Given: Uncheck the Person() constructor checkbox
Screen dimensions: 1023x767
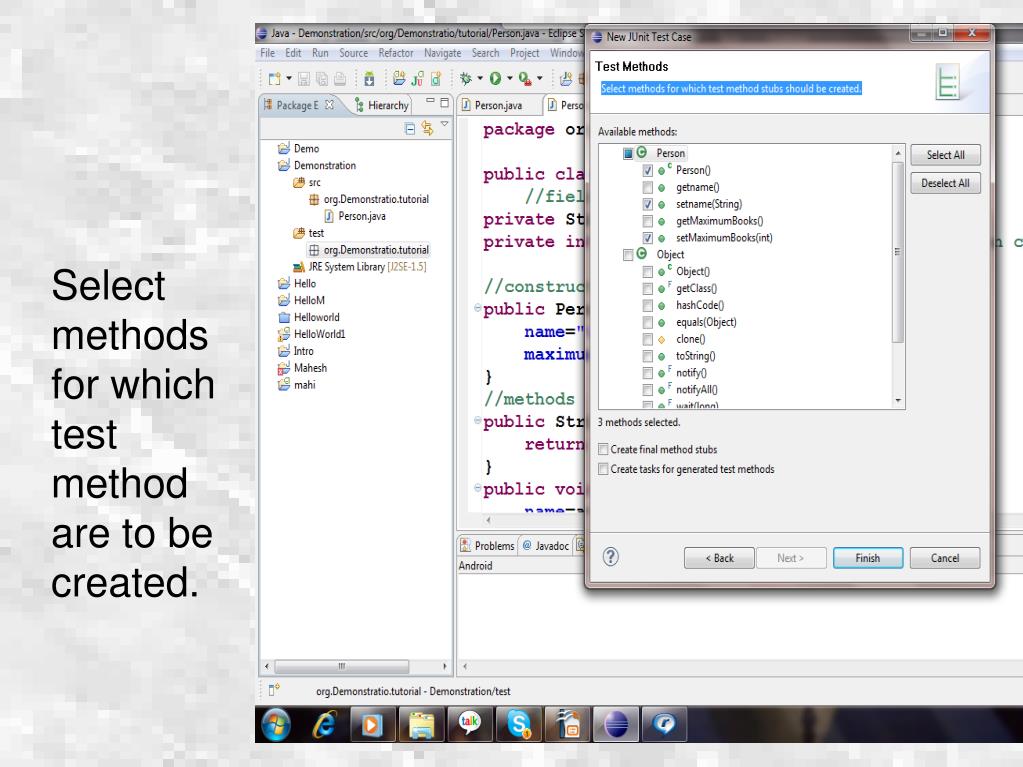Looking at the screenshot, I should point(647,170).
